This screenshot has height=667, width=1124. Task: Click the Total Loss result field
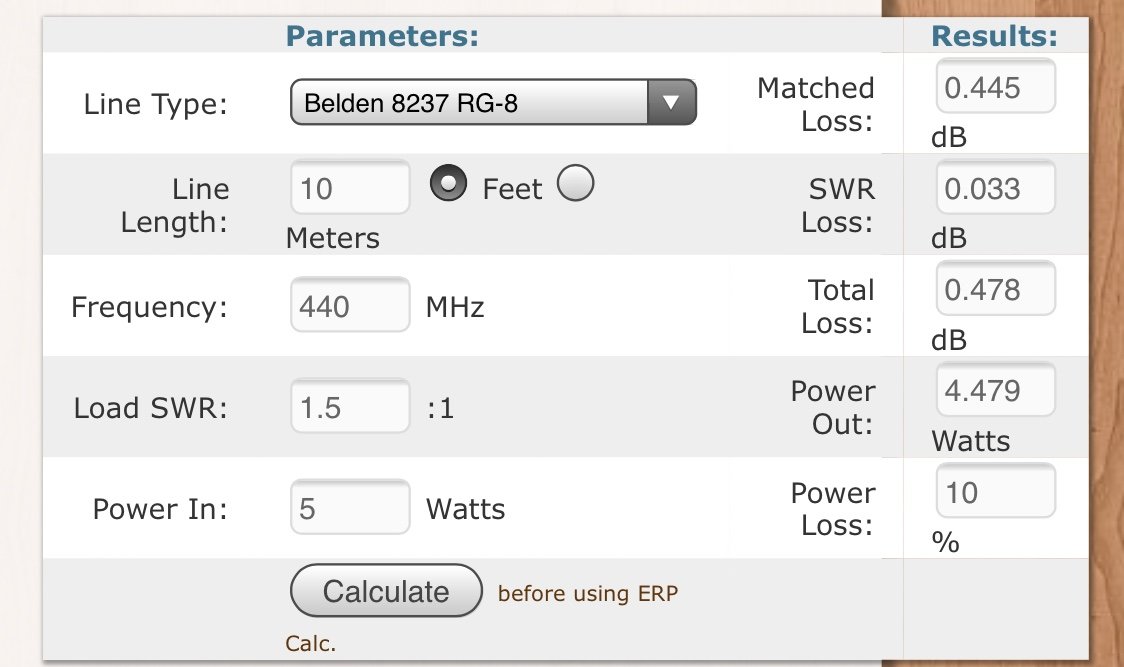996,289
